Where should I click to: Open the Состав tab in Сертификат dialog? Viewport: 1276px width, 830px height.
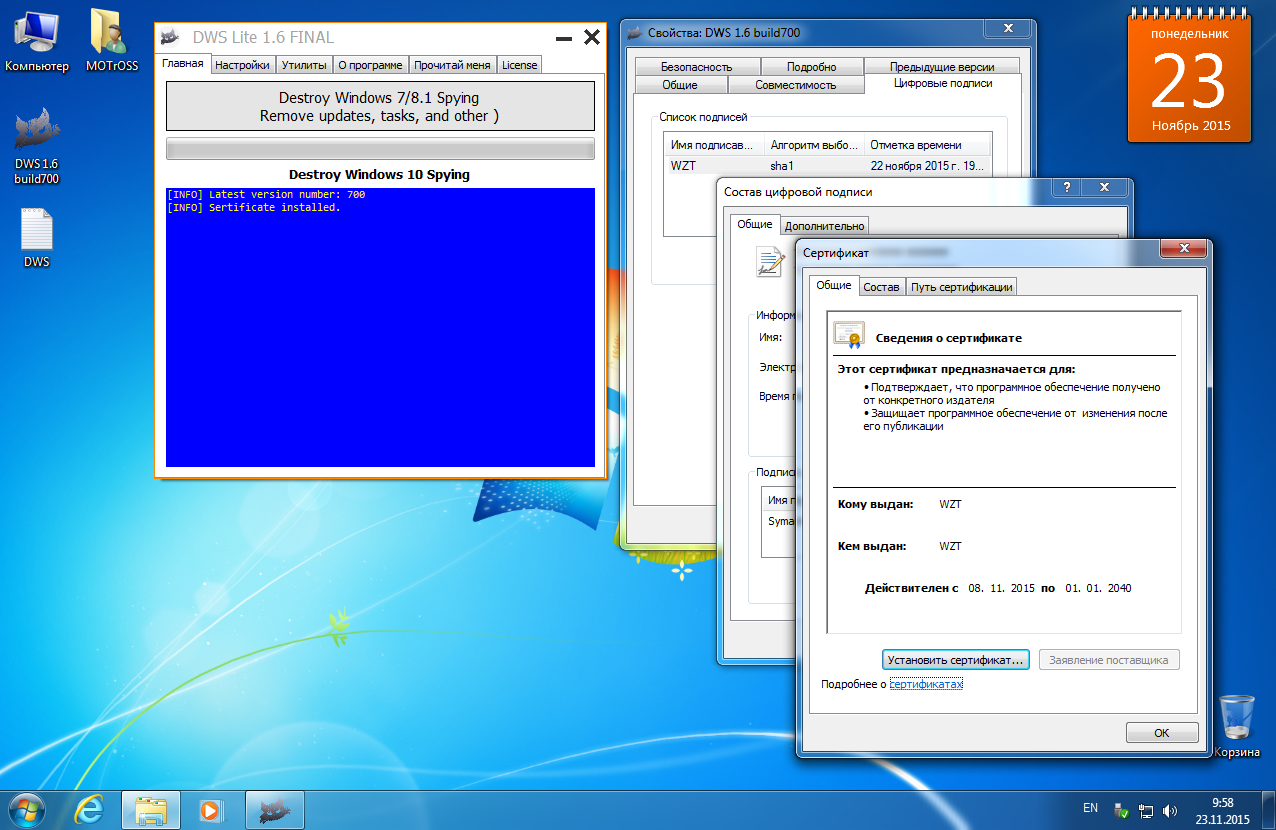[x=881, y=287]
